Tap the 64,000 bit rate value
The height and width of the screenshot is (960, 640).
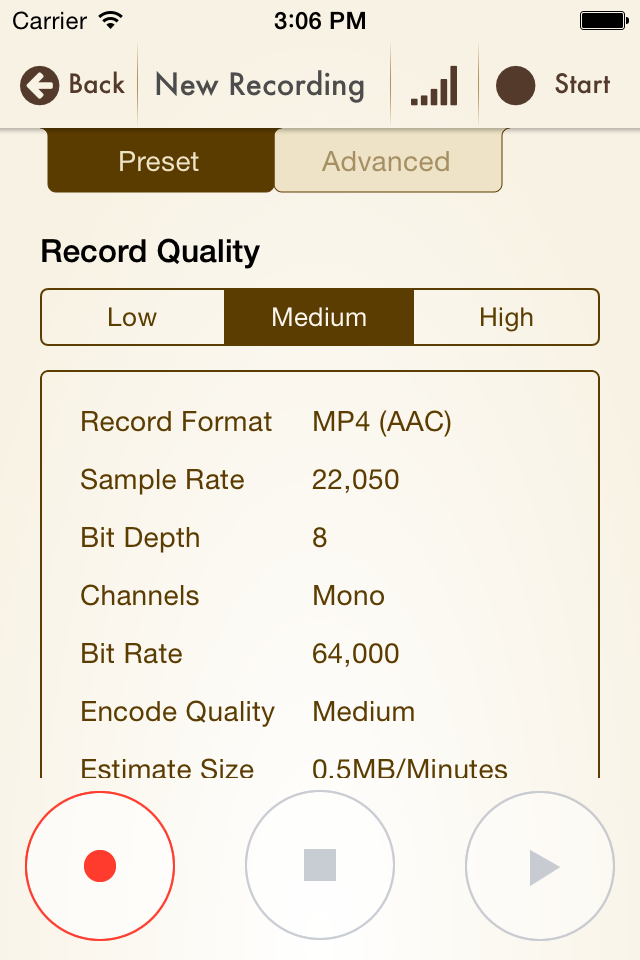tap(356, 653)
